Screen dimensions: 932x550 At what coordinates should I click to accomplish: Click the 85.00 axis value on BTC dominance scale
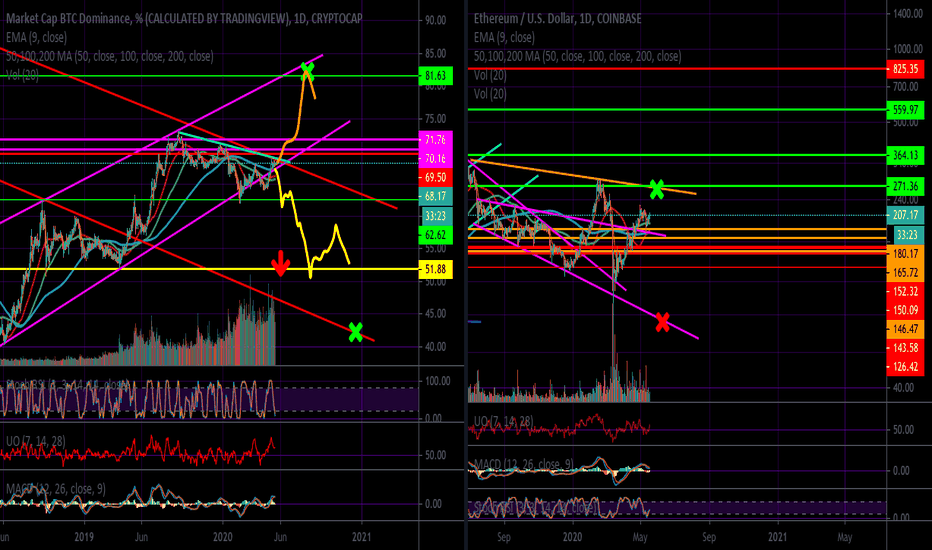tap(436, 54)
